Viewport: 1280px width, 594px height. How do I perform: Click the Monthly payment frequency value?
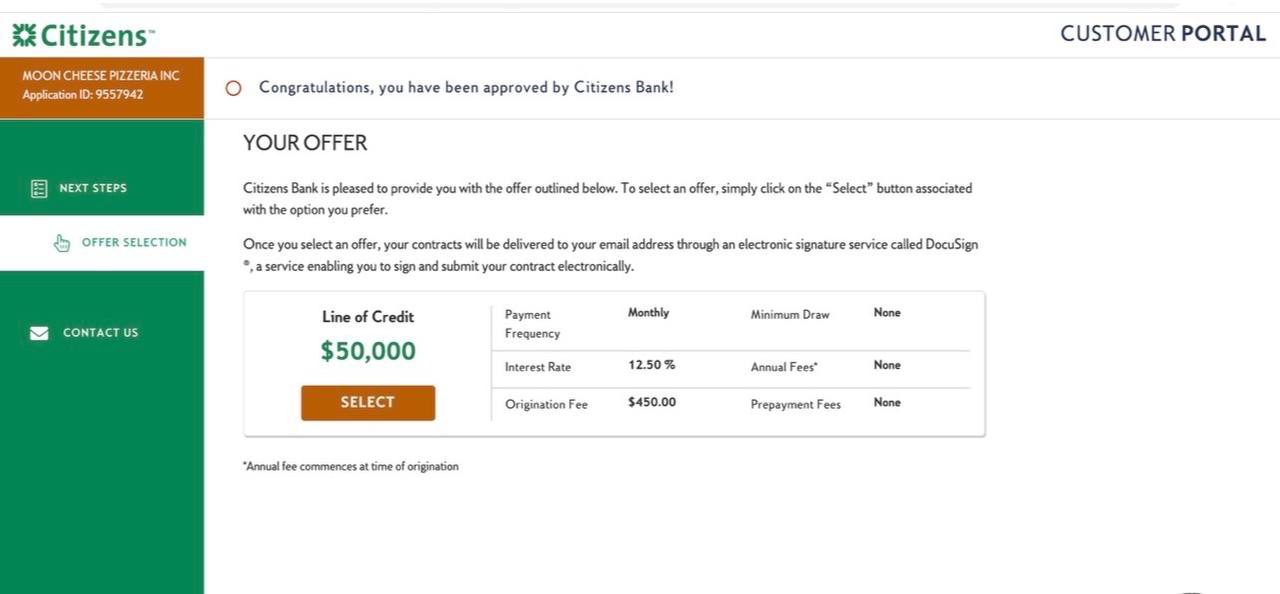(x=648, y=313)
